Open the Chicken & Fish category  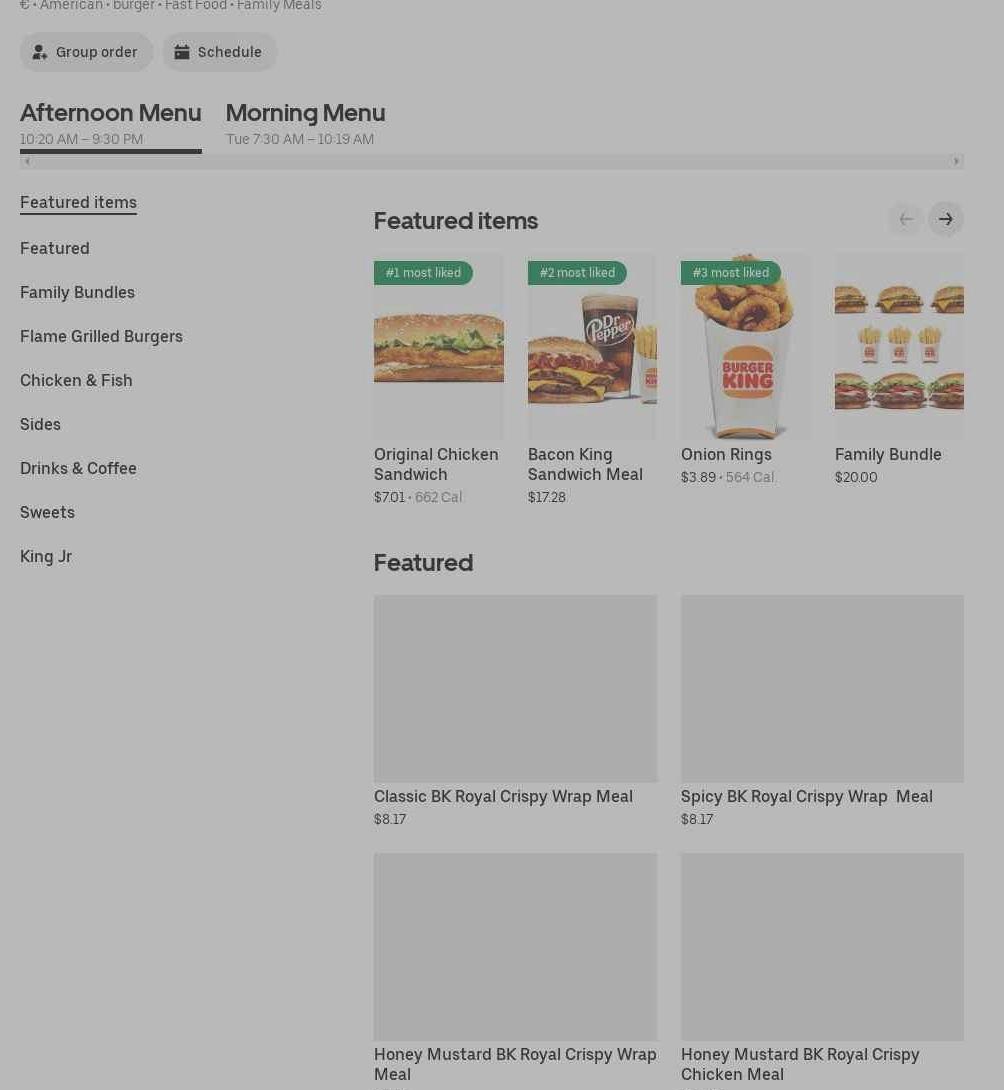pyautogui.click(x=76, y=380)
